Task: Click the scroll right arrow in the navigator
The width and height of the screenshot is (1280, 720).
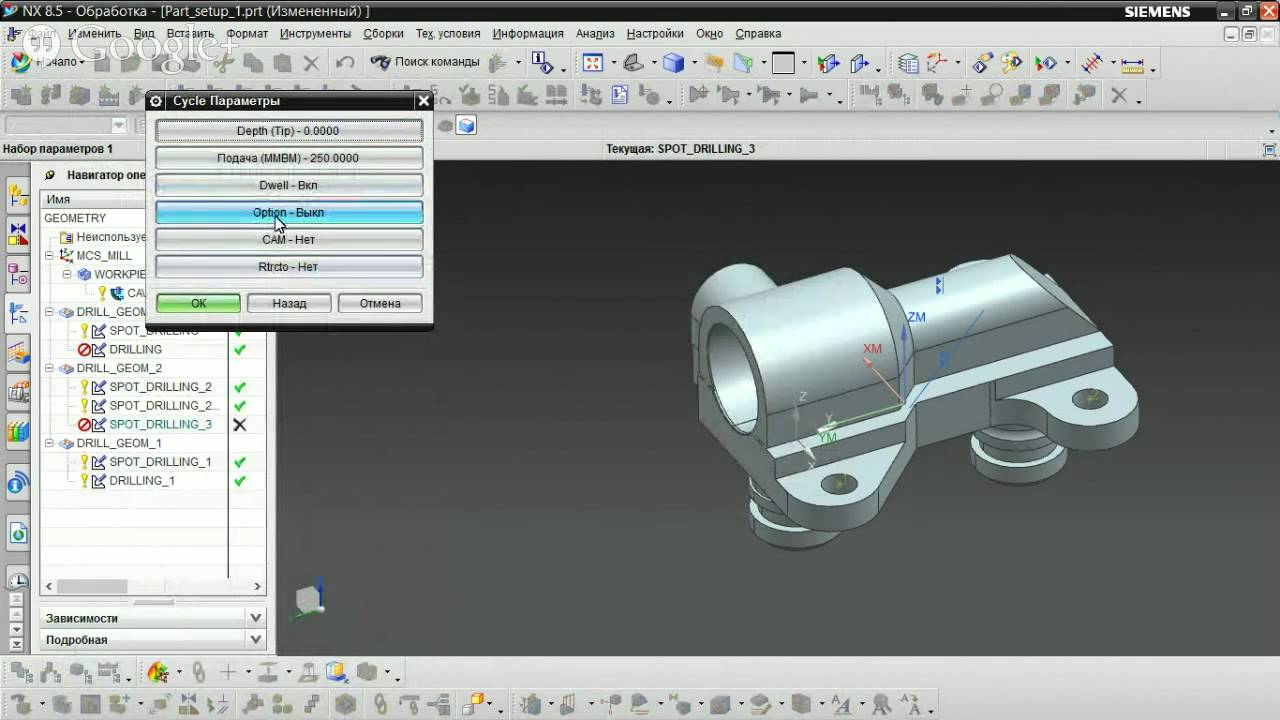Action: point(257,586)
